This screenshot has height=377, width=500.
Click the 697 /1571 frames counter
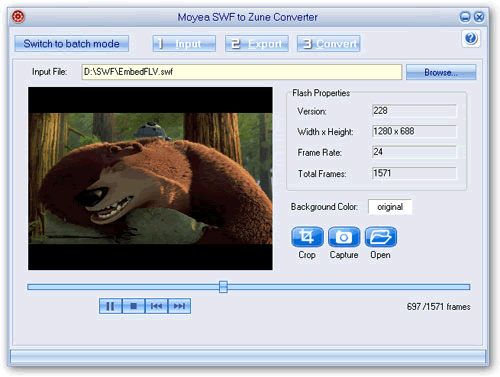coord(438,307)
